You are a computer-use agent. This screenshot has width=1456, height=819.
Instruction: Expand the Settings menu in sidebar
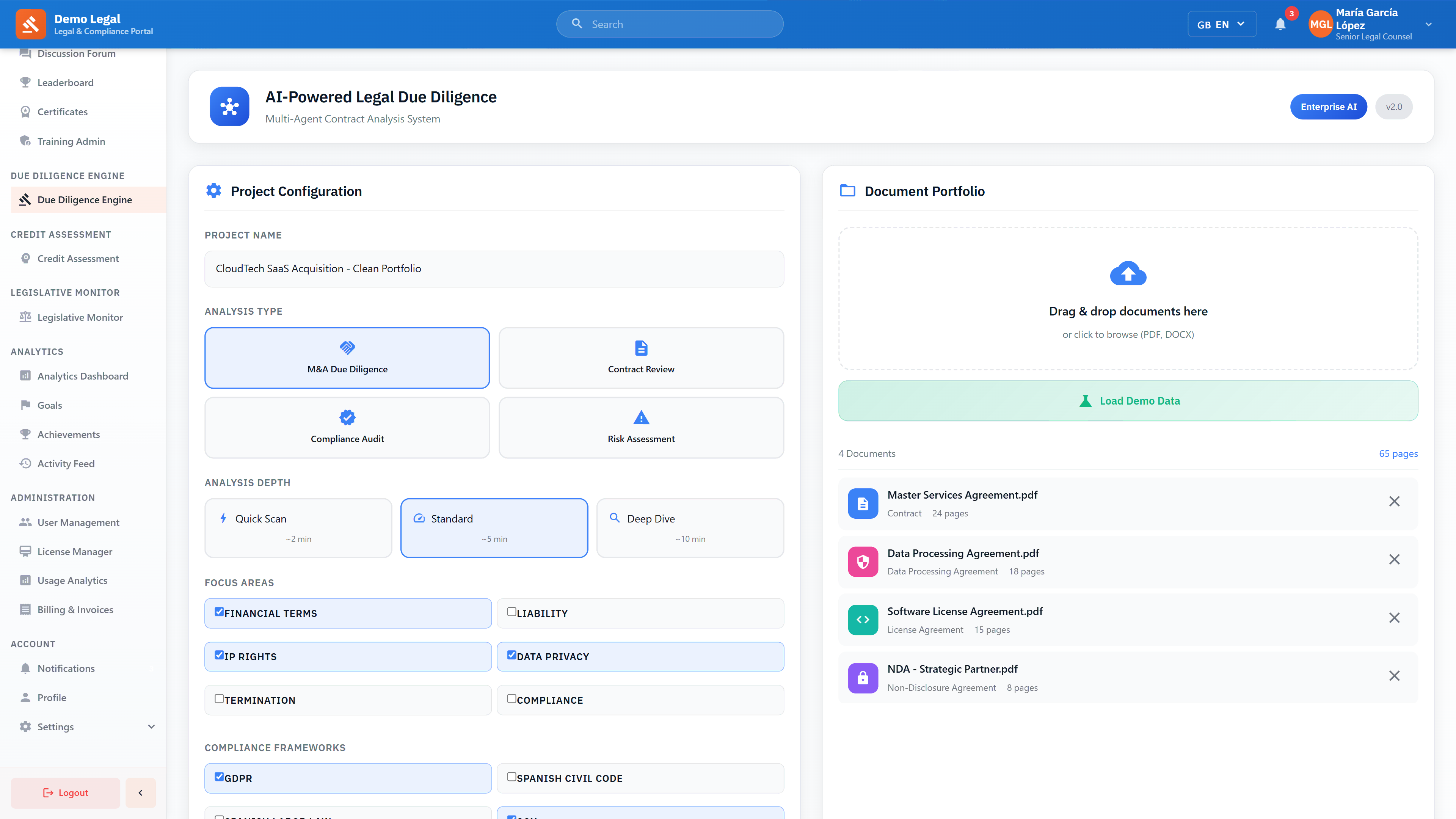coord(55,726)
